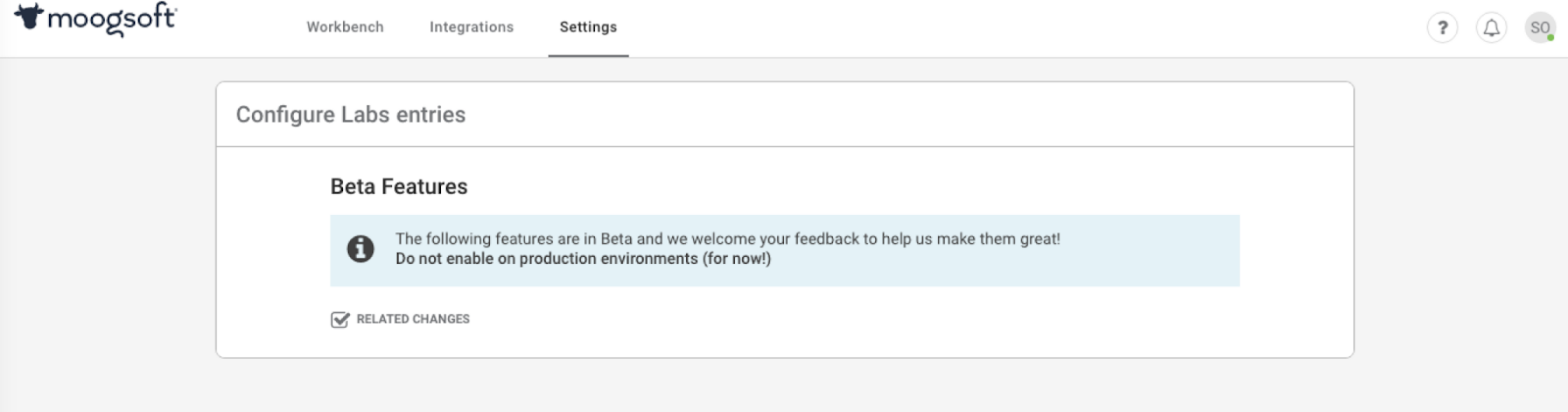Click the info icon in Beta banner
This screenshot has width=1568, height=412.
360,249
